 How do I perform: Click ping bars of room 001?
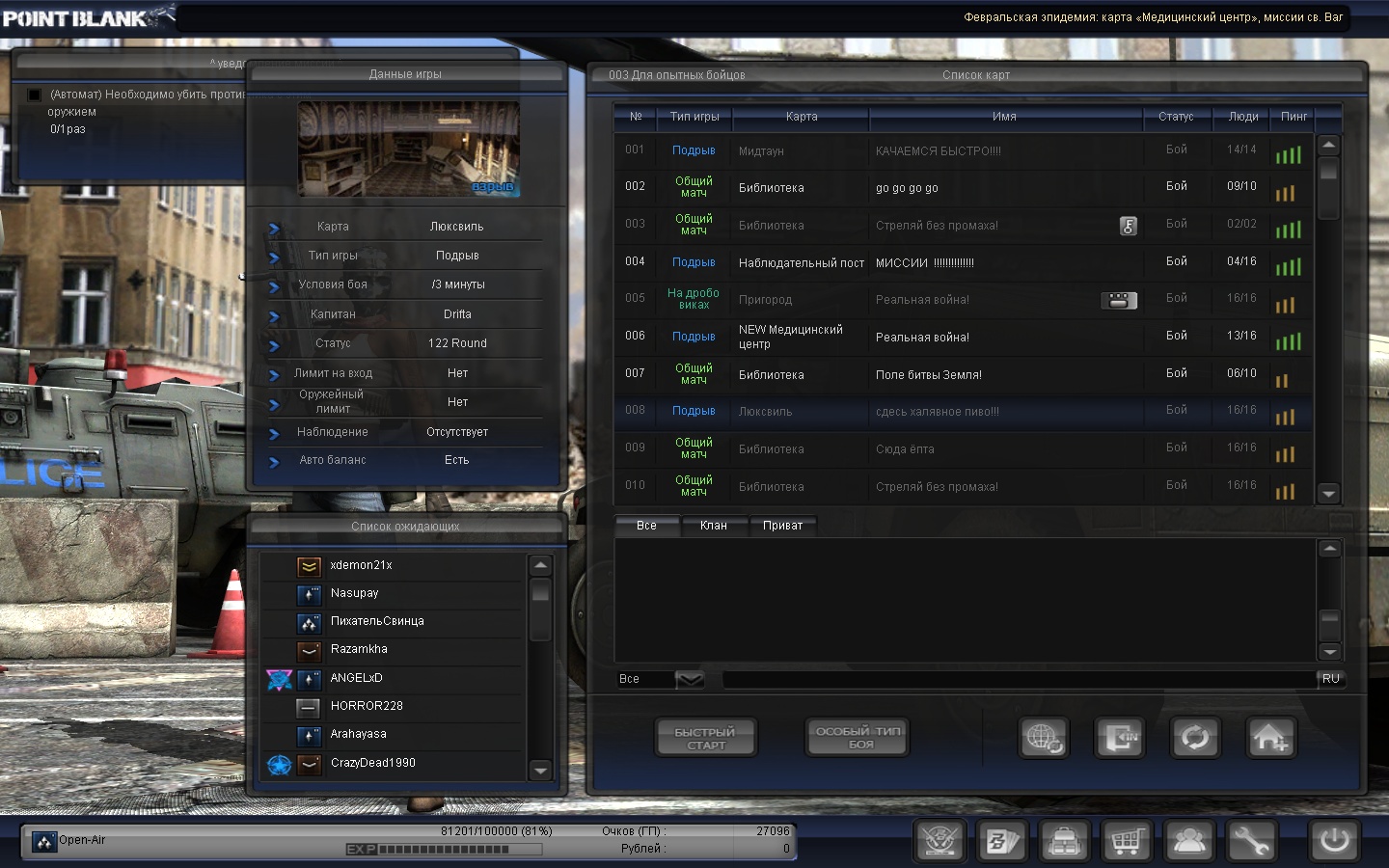[x=1288, y=154]
